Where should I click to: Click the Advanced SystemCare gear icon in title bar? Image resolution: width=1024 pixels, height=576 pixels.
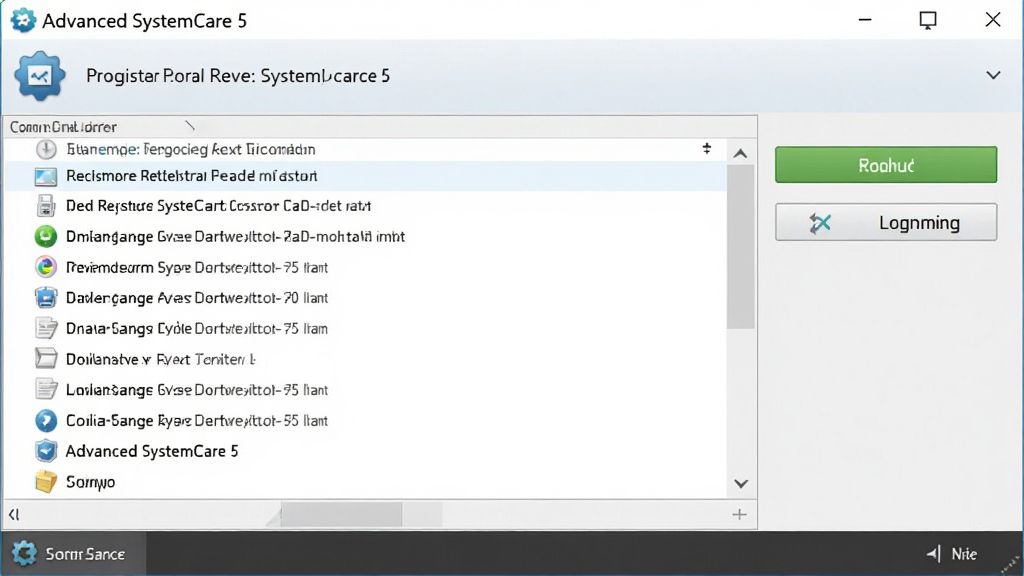[x=24, y=20]
